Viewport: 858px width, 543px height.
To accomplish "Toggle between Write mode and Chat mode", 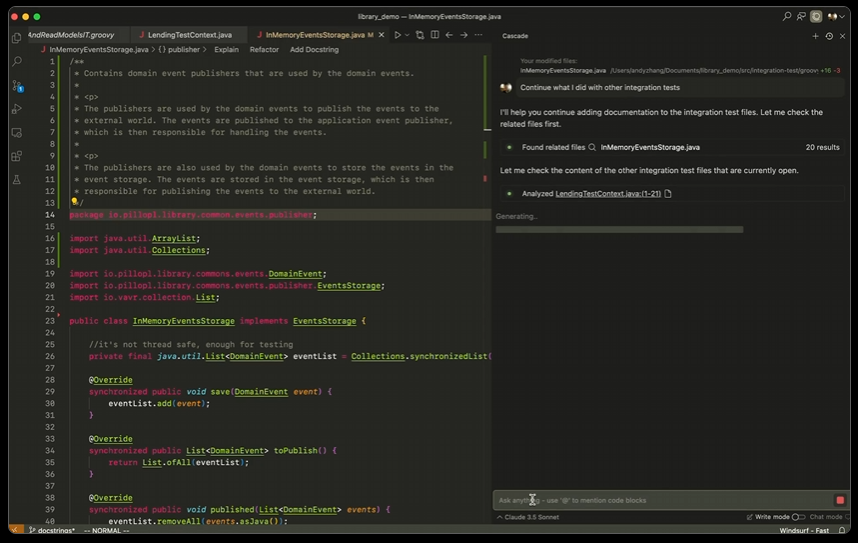I will [798, 517].
